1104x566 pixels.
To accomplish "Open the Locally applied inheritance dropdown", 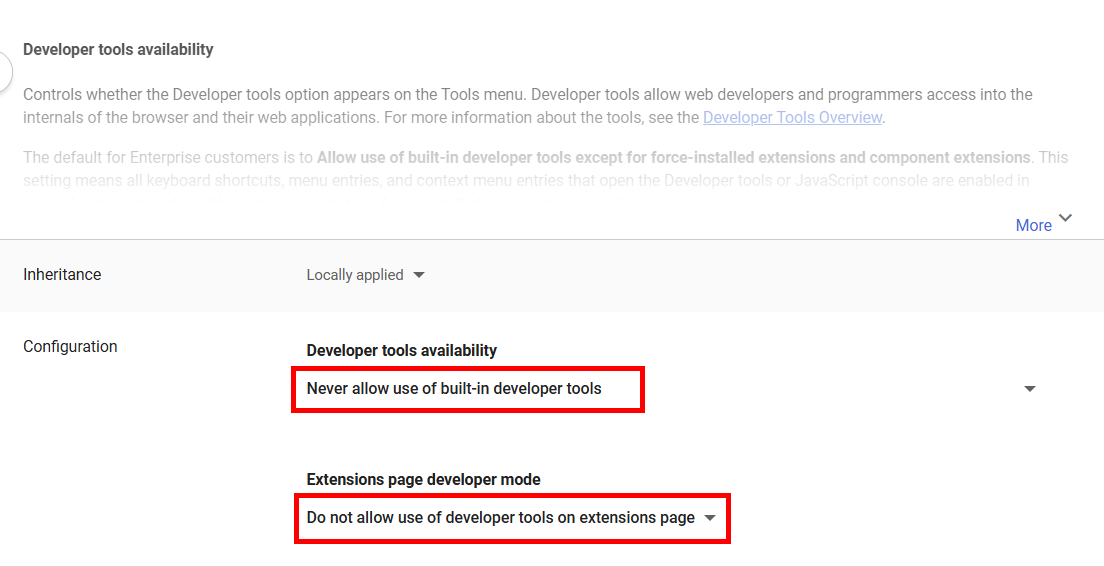I will click(x=365, y=275).
